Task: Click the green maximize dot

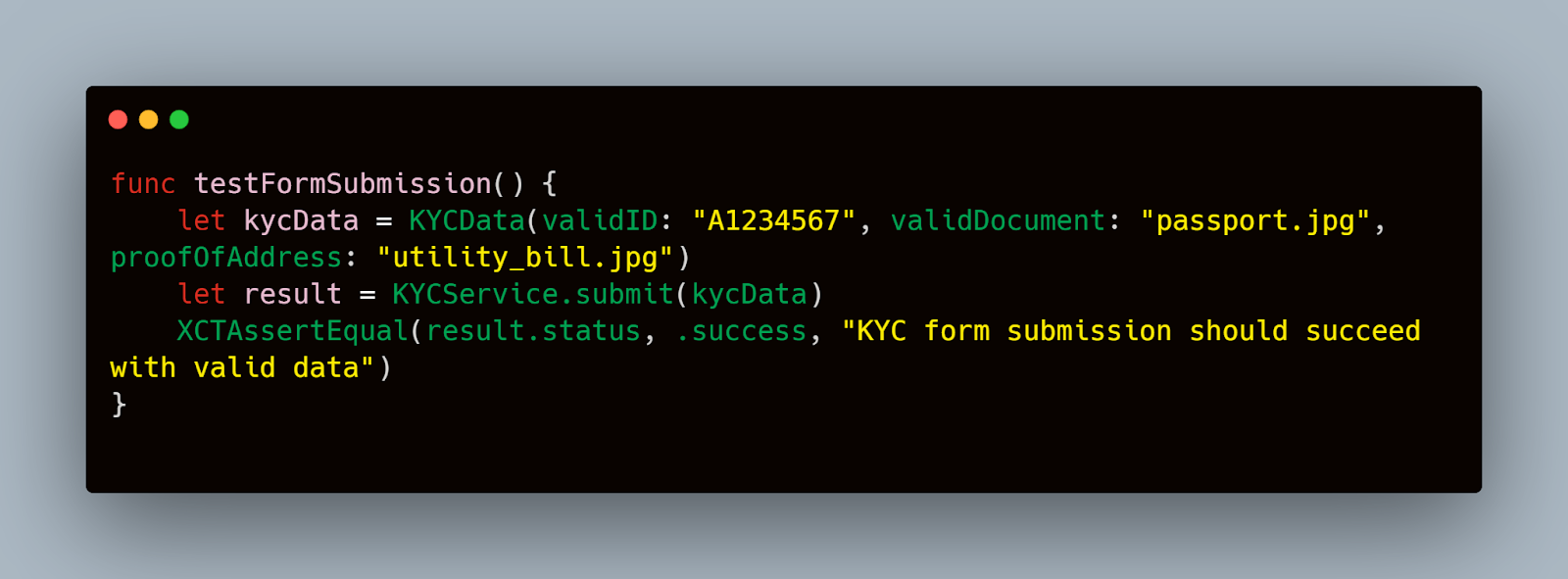Action: point(178,120)
